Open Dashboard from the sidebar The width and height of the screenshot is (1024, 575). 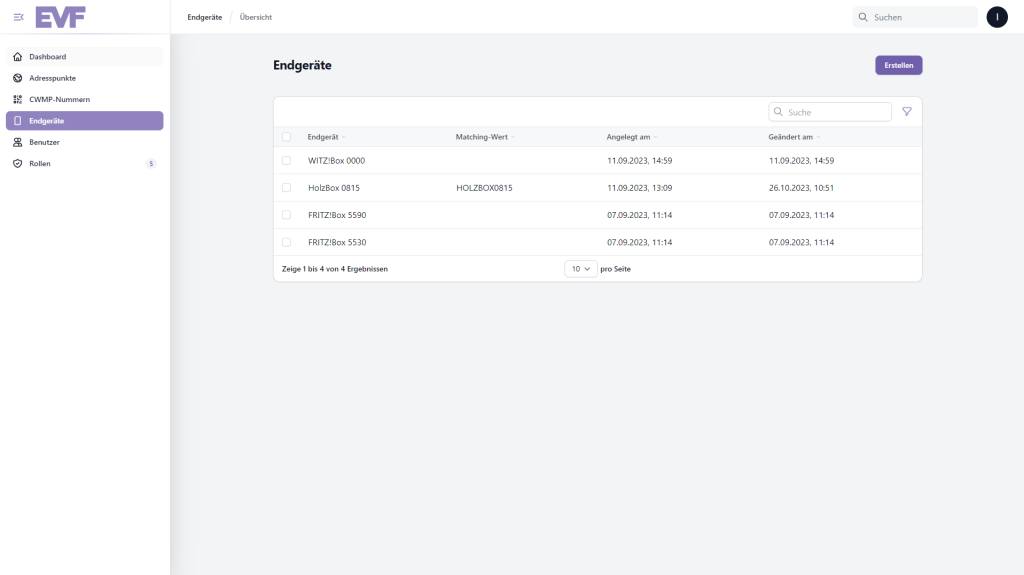[47, 57]
